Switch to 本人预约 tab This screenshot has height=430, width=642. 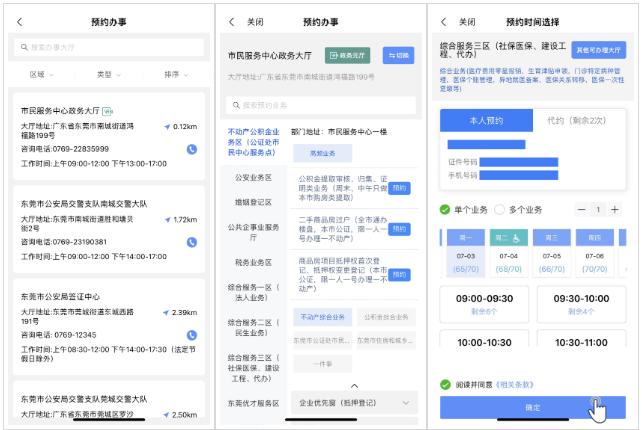[486, 120]
